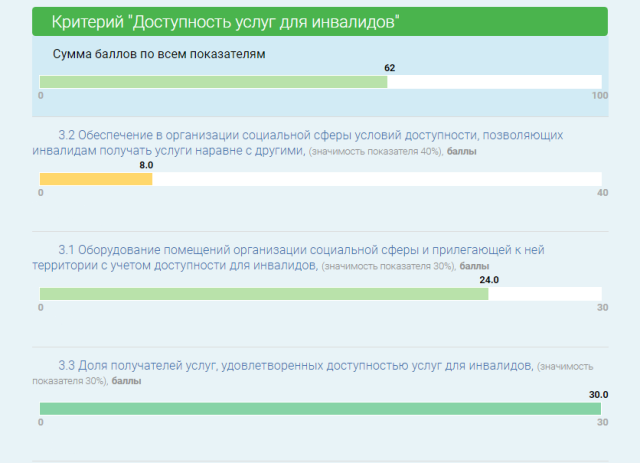
Task: Click the '8.0' value label
Action: [146, 165]
